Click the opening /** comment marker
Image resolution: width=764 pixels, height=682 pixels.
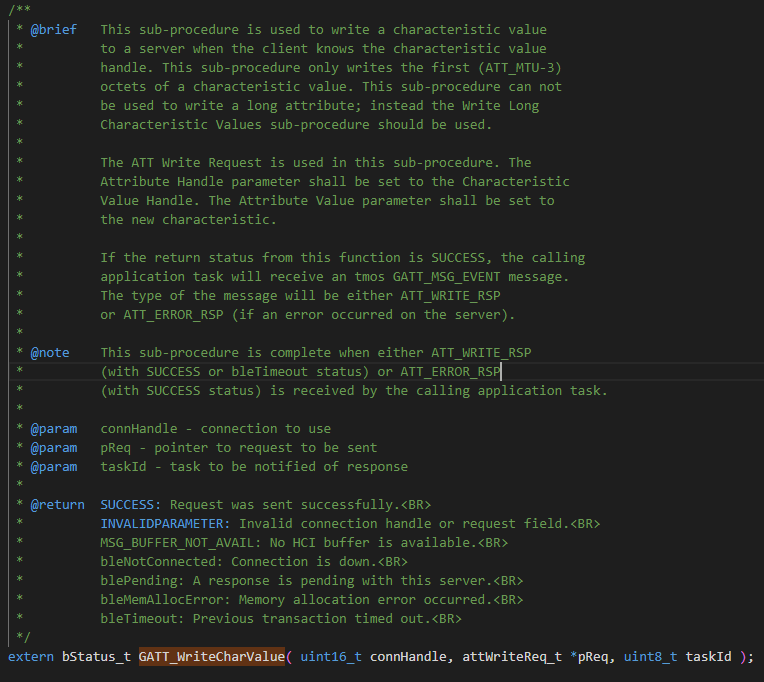(19, 11)
